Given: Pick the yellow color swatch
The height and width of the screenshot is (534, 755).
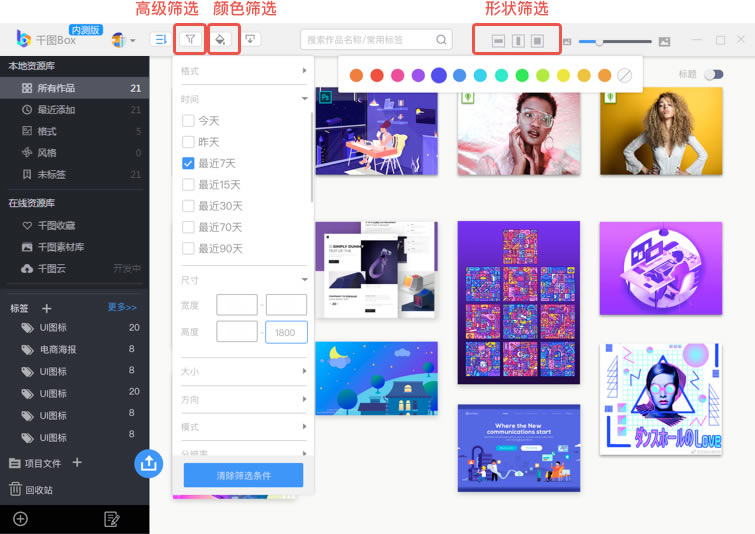Looking at the screenshot, I should coord(563,75).
